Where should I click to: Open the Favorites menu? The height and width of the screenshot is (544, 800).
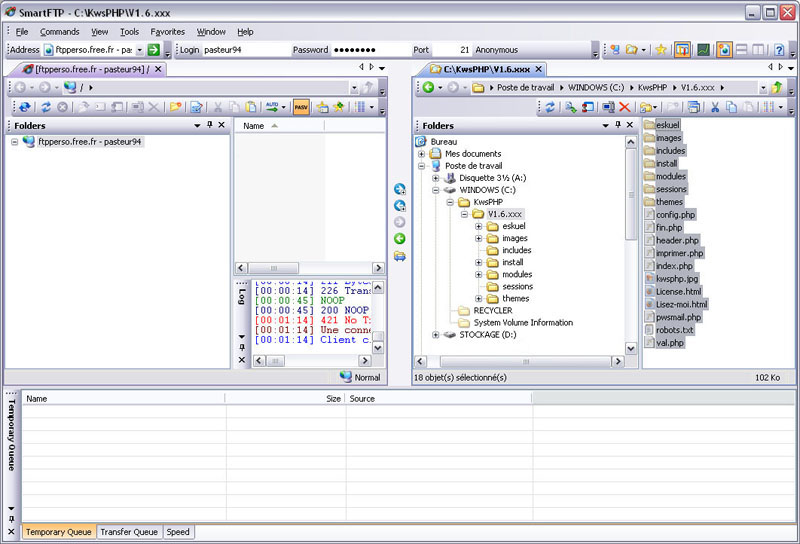point(168,32)
